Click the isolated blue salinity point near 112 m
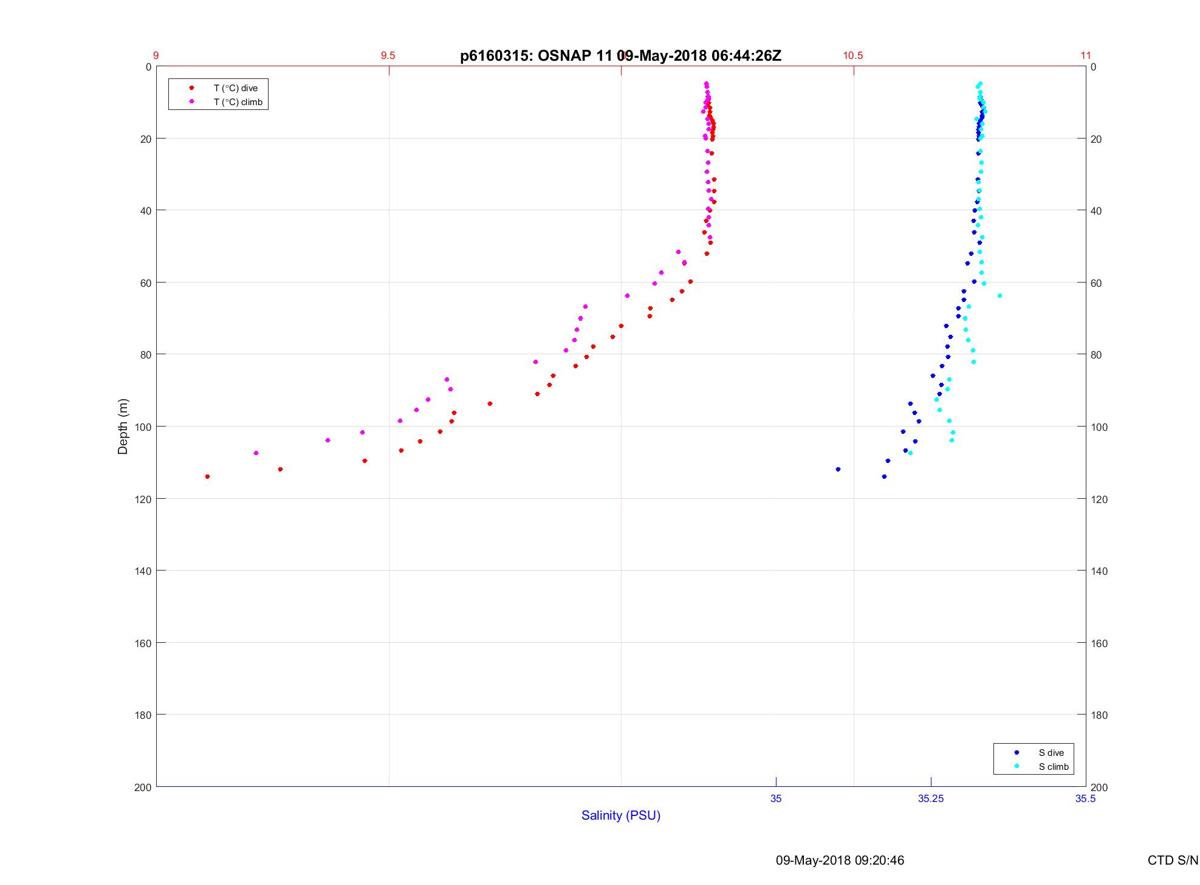 coord(838,469)
